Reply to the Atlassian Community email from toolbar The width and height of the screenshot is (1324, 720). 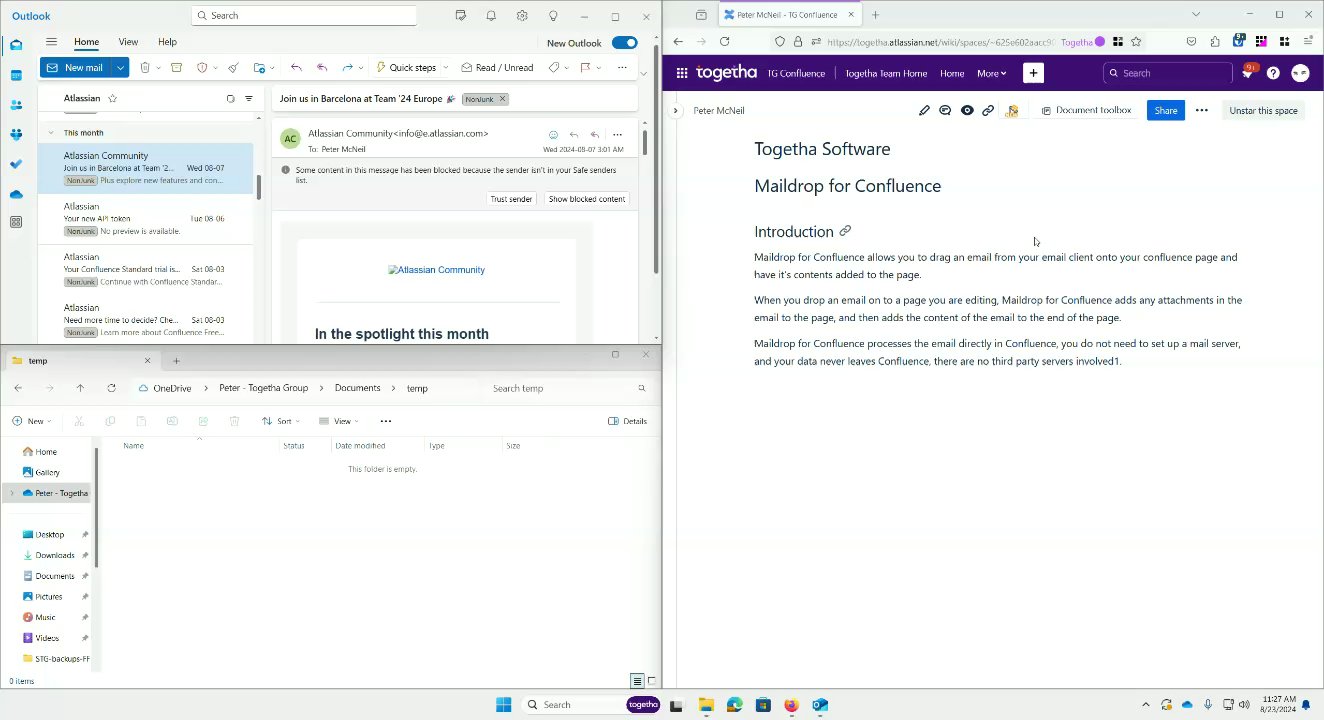[x=296, y=68]
